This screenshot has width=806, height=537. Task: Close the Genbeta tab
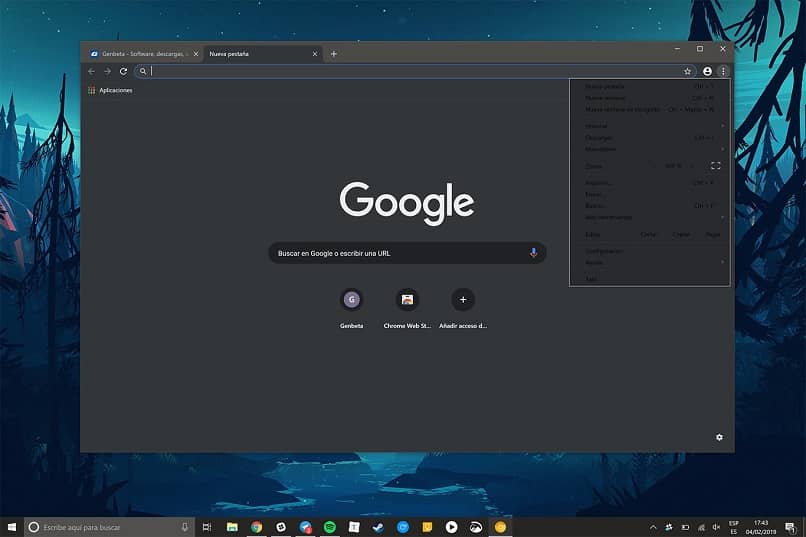click(x=196, y=54)
